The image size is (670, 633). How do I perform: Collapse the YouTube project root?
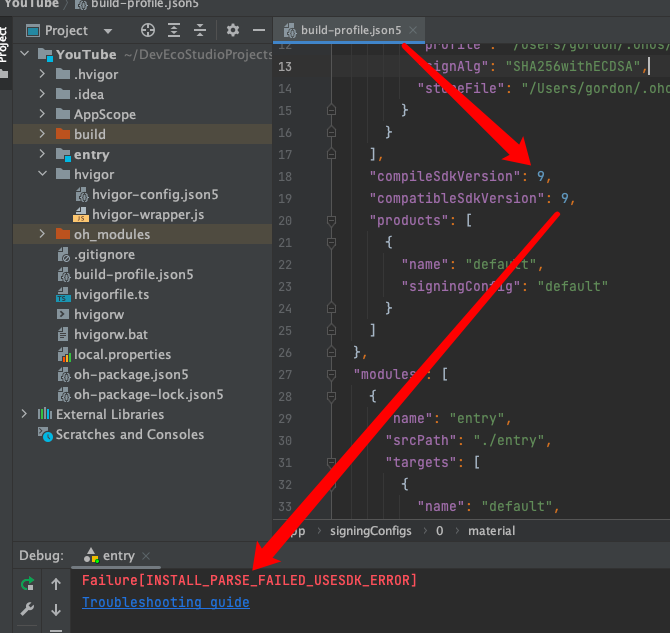tap(25, 54)
